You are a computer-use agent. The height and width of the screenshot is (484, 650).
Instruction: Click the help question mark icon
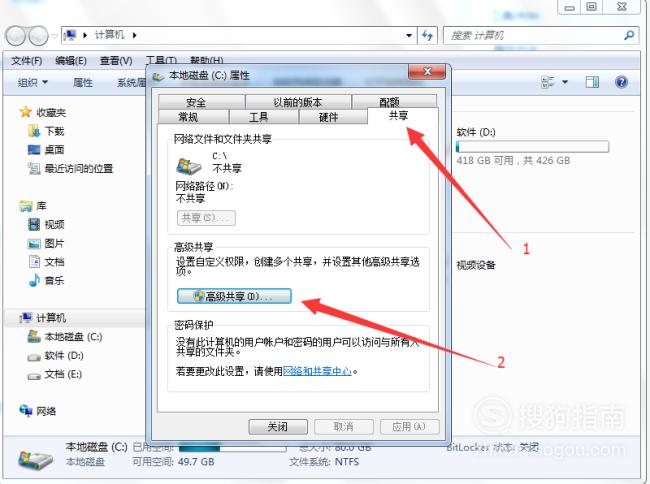pyautogui.click(x=621, y=82)
